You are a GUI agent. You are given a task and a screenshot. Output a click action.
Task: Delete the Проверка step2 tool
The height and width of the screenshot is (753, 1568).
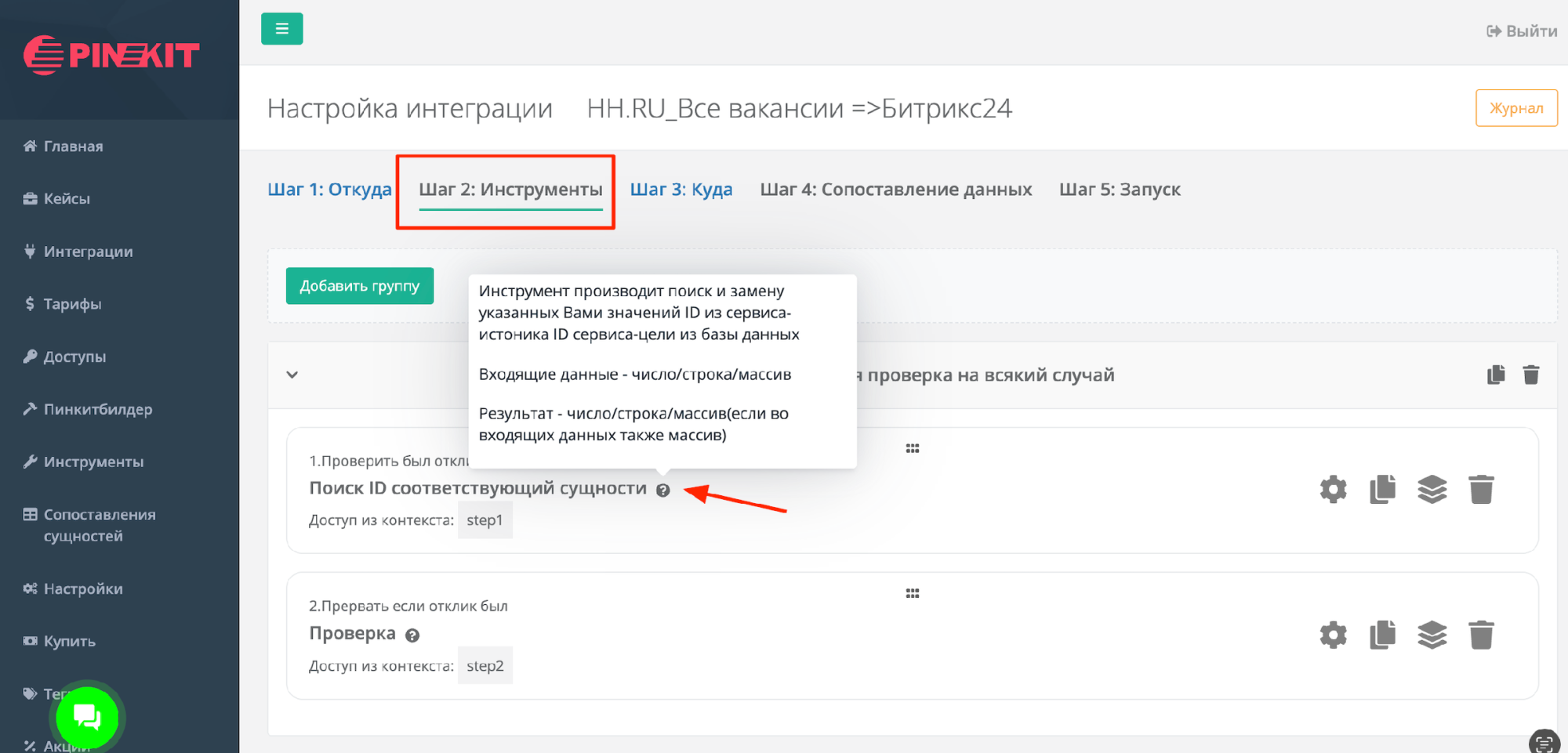(1481, 635)
